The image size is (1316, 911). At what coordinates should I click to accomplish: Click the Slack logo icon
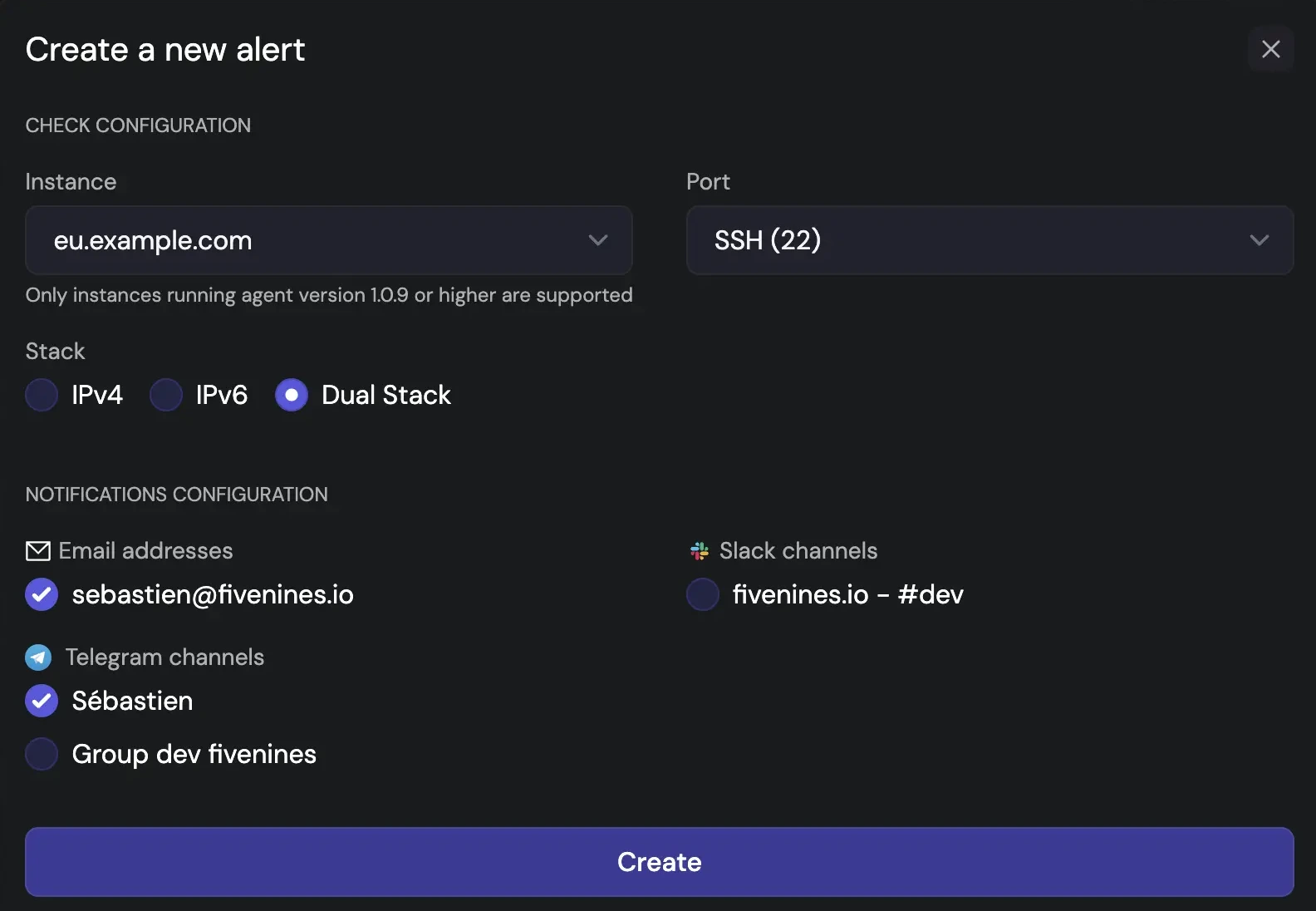pos(700,551)
